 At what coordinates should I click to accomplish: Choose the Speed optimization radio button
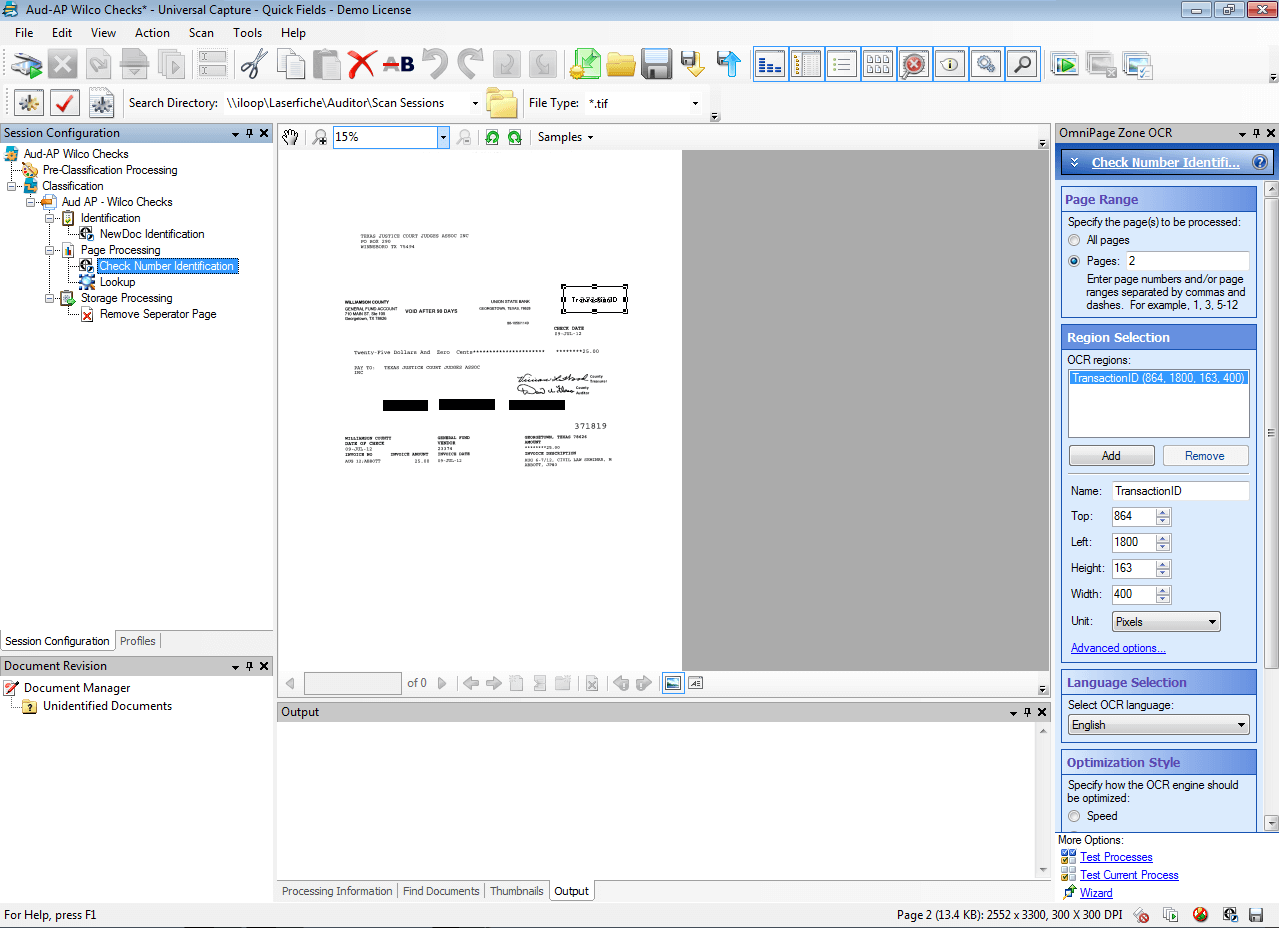(1075, 816)
